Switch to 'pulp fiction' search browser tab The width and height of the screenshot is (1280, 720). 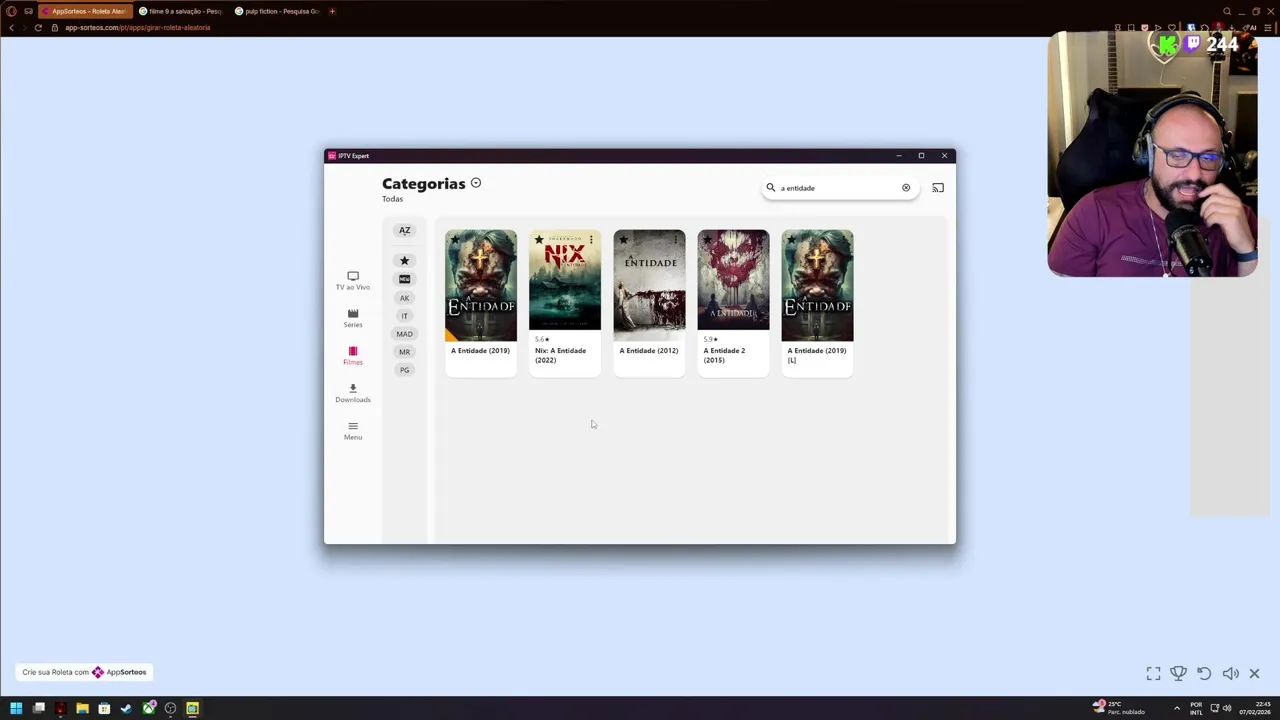(x=277, y=11)
